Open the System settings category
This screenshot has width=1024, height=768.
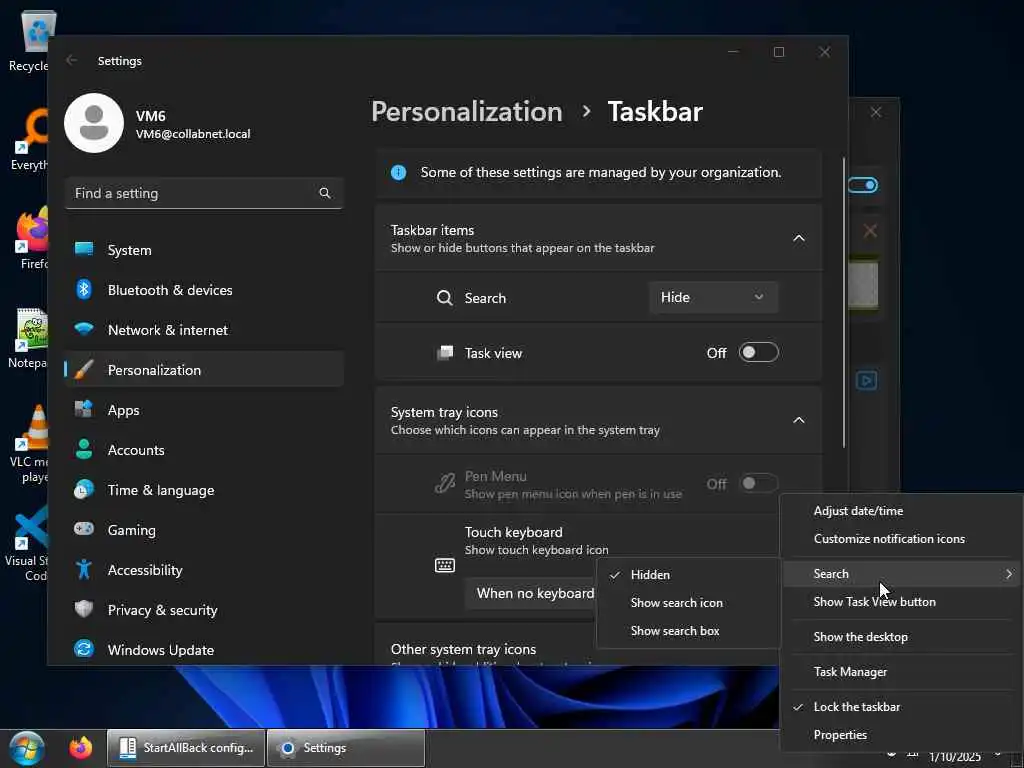click(x=204, y=250)
